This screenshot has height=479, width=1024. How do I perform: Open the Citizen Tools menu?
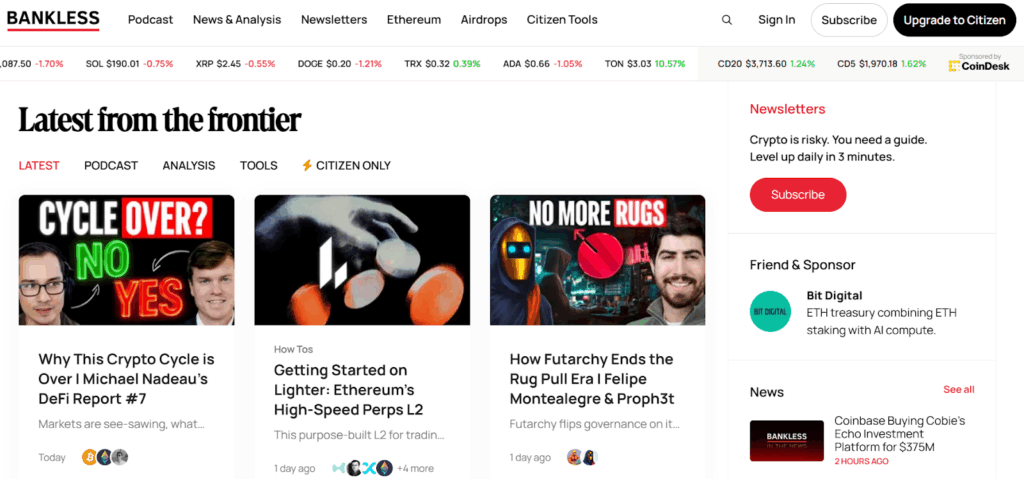[x=562, y=20]
